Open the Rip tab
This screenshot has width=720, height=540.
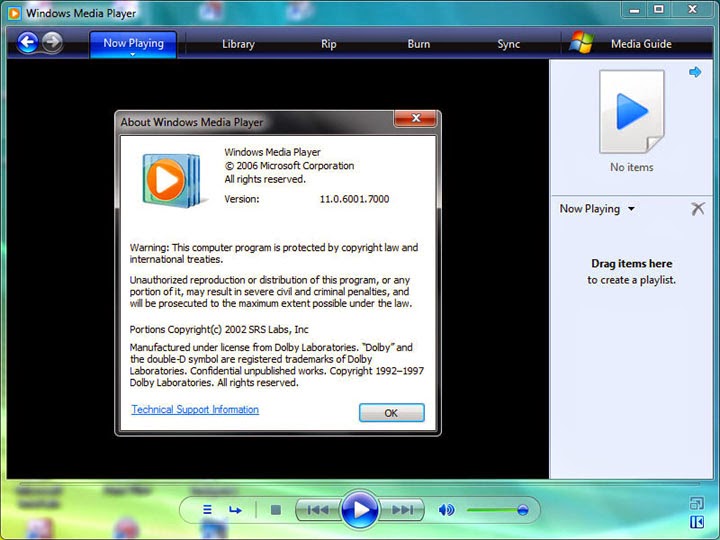[x=329, y=44]
